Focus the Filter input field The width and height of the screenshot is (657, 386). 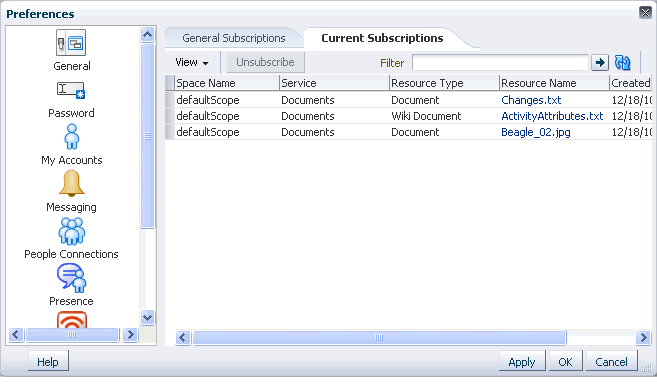click(x=500, y=63)
